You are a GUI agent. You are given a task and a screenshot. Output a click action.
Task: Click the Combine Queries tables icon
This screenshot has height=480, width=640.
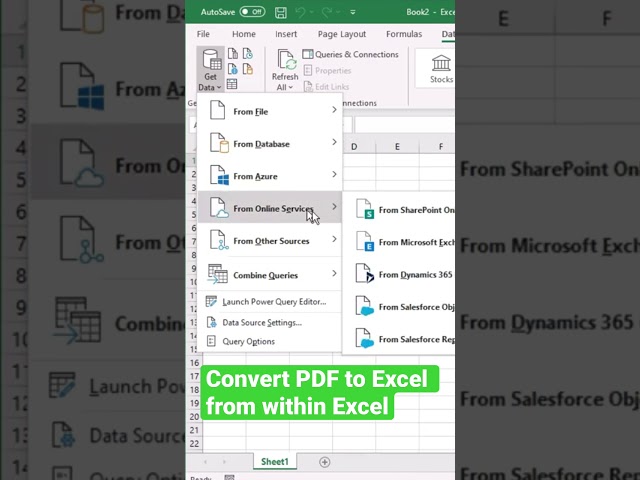click(217, 273)
